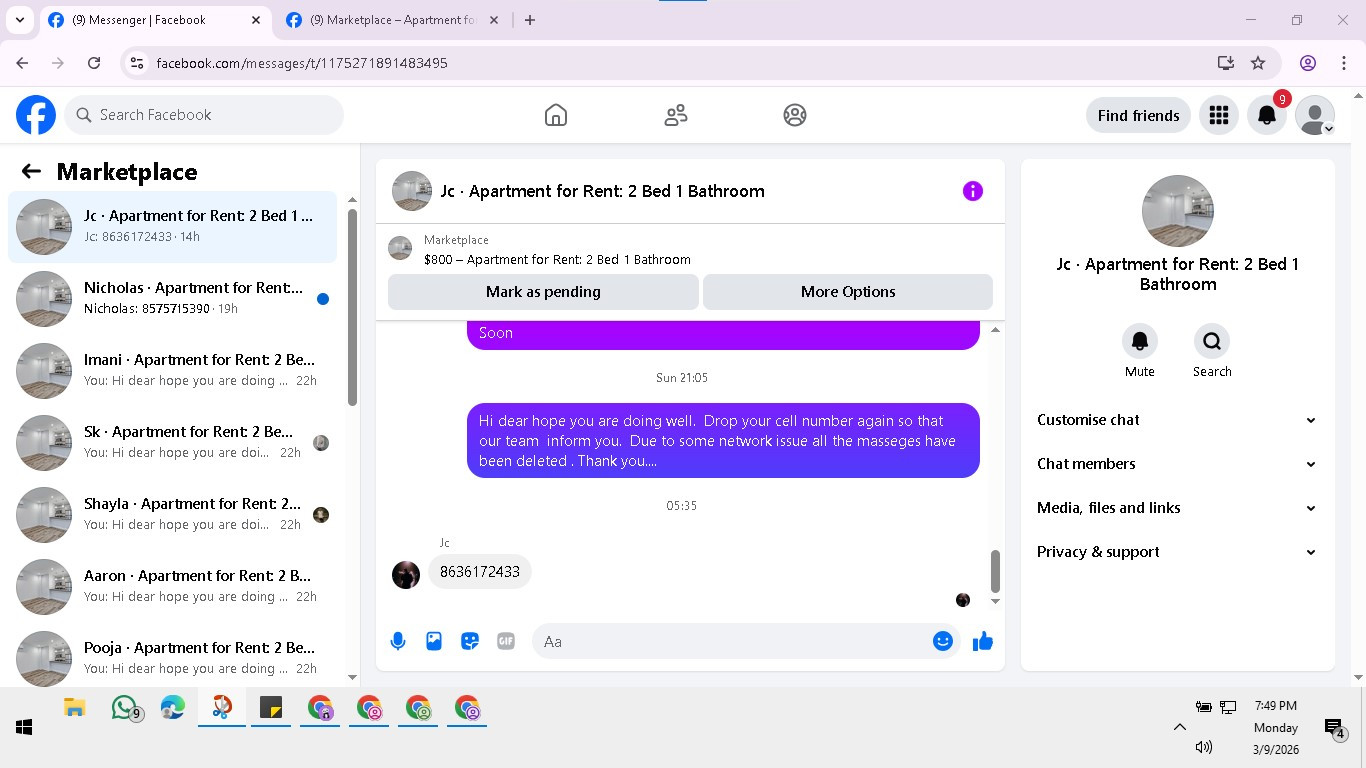
Task: Click the $800 Marketplace listing link
Action: tap(557, 259)
